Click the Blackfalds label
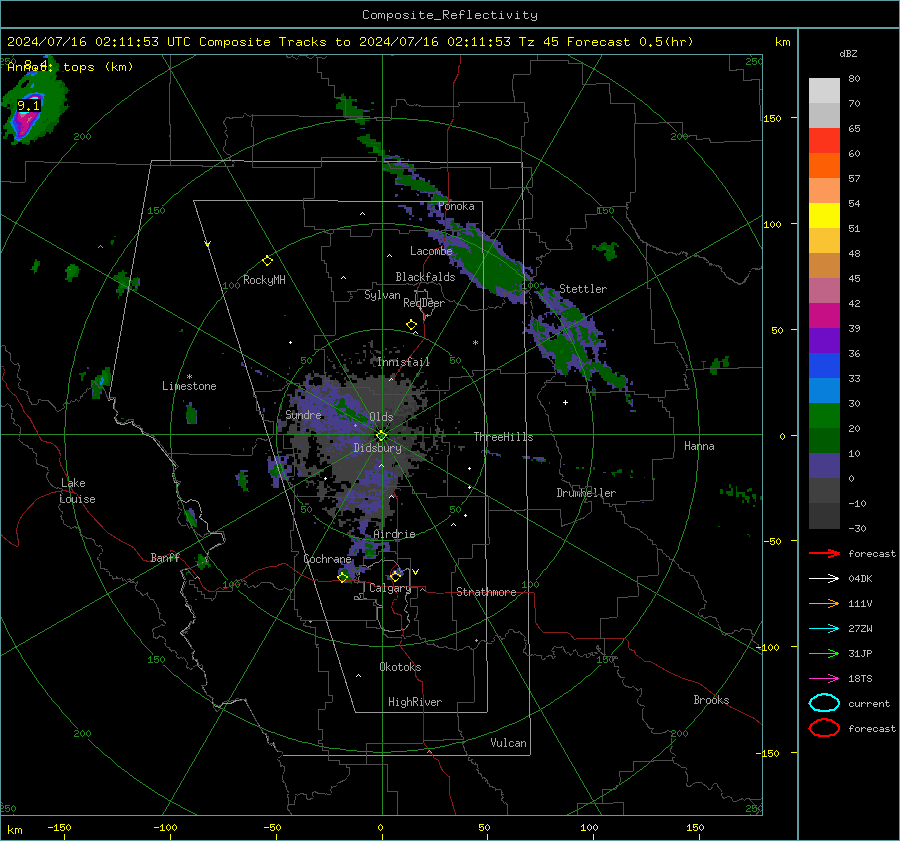The width and height of the screenshot is (900, 841). coord(425,277)
